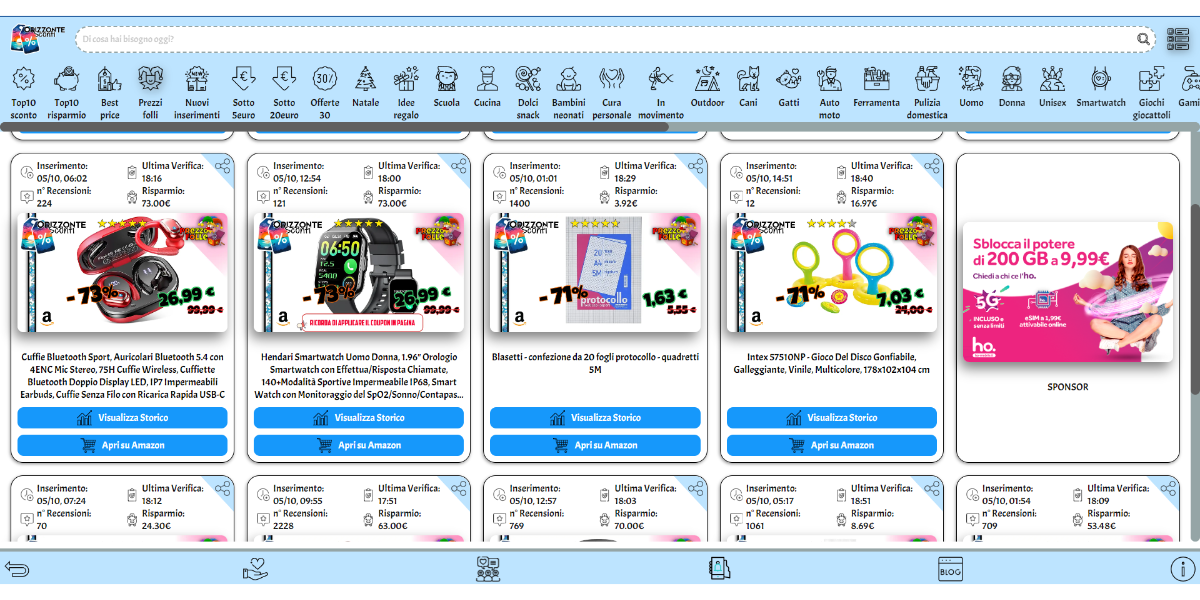The width and height of the screenshot is (1200, 600).
Task: Open the community group icon at bottom
Action: (488, 569)
